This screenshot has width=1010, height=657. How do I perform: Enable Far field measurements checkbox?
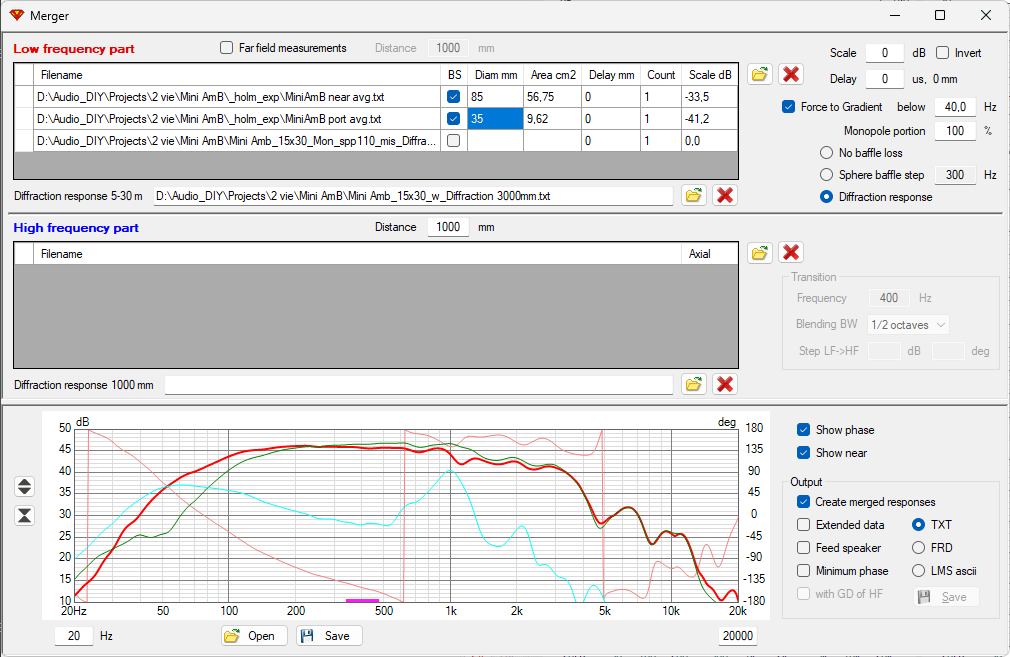[x=226, y=48]
